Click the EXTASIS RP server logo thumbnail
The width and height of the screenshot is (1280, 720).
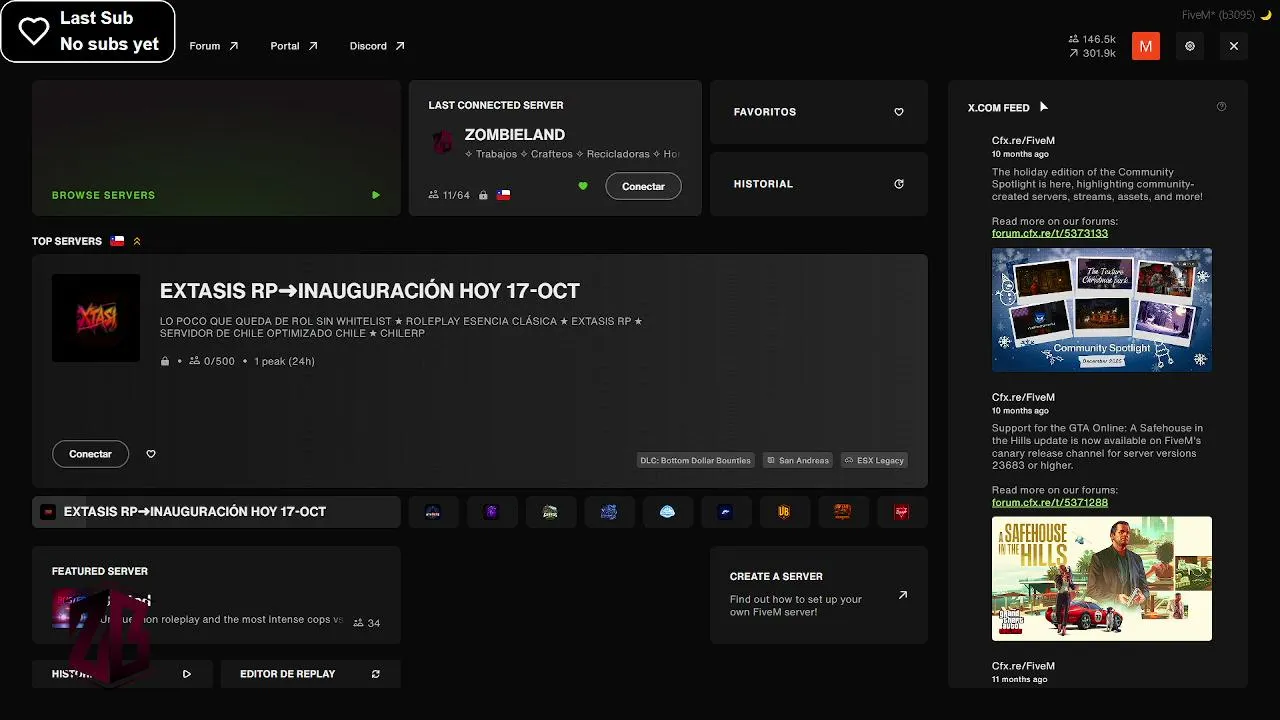tap(96, 318)
